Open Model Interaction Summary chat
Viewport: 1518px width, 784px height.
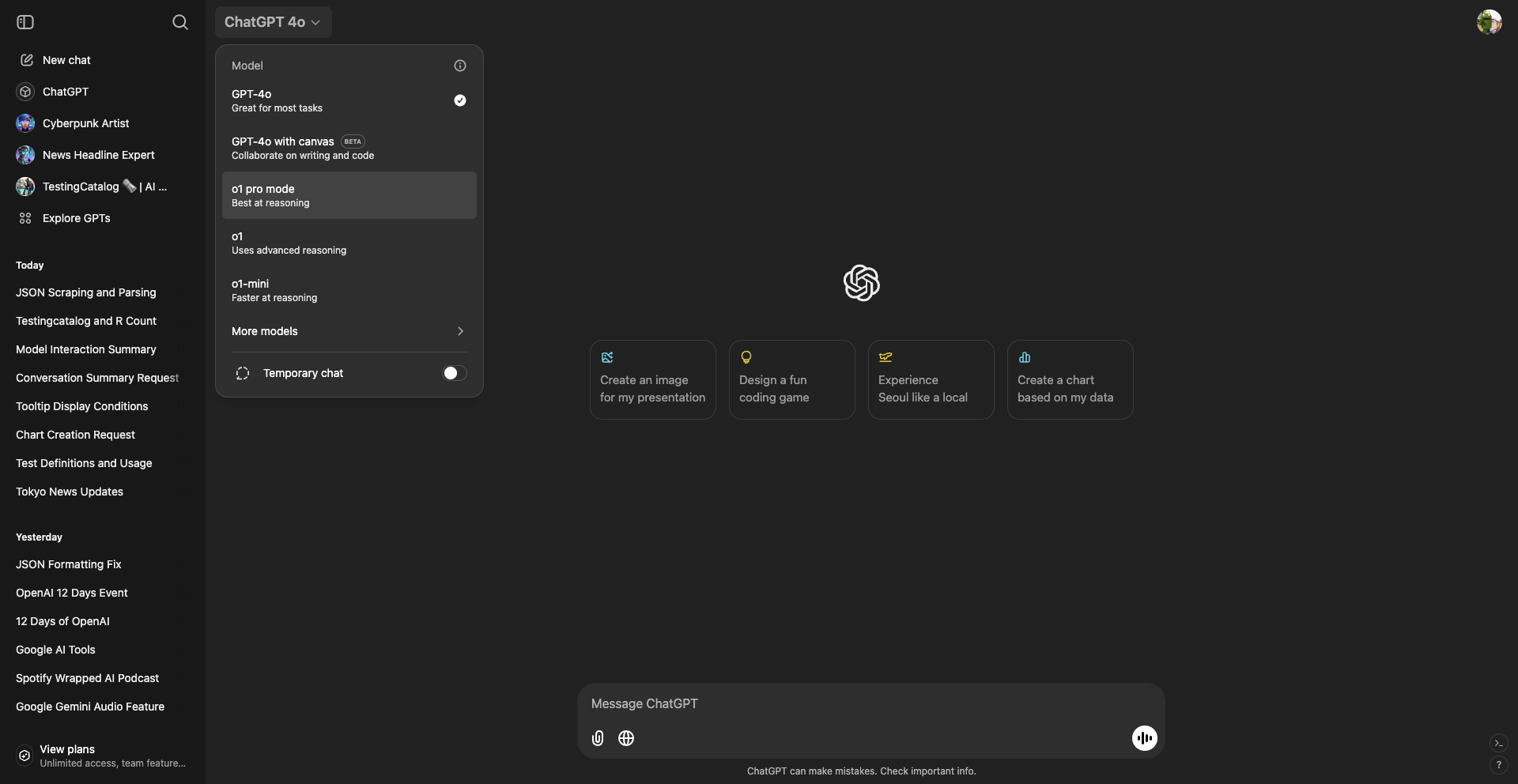[x=103, y=349]
